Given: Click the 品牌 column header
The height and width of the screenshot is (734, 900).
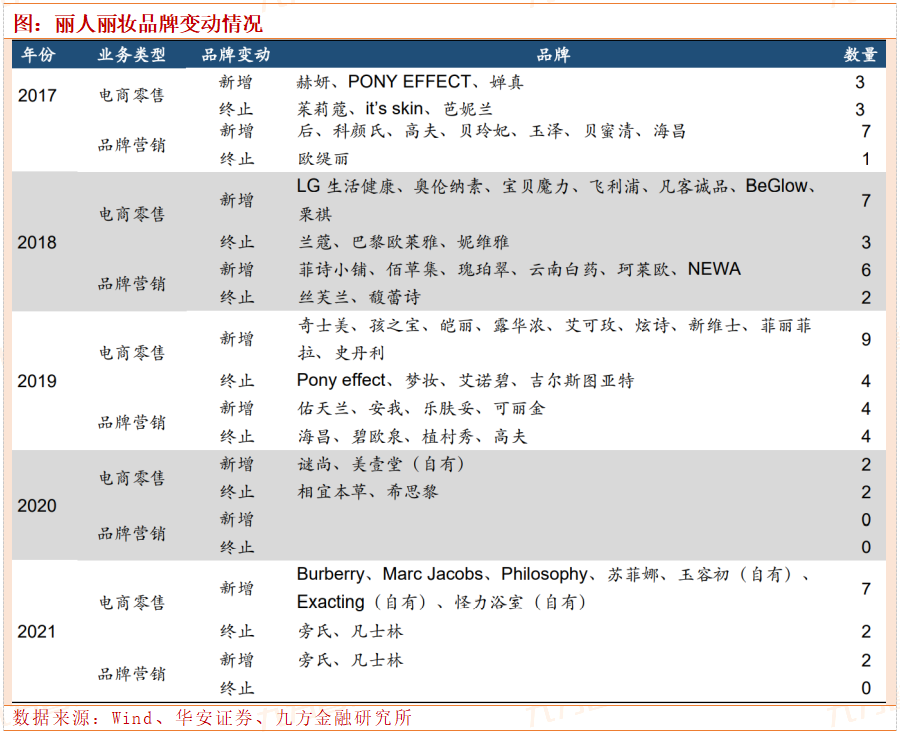Looking at the screenshot, I should (x=553, y=55).
